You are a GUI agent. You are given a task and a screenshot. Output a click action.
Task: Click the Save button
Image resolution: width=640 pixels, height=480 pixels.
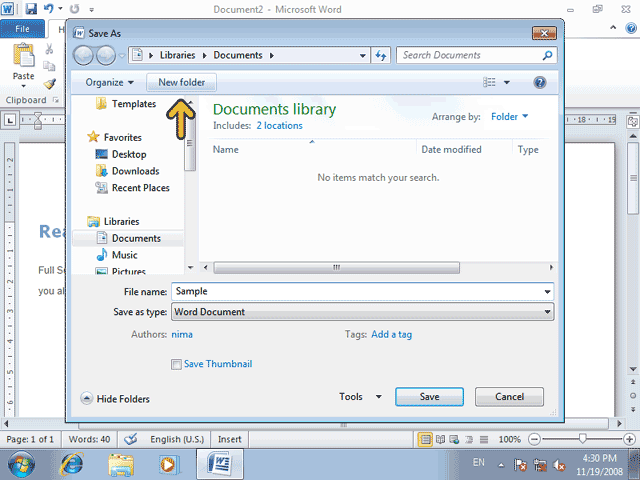429,397
